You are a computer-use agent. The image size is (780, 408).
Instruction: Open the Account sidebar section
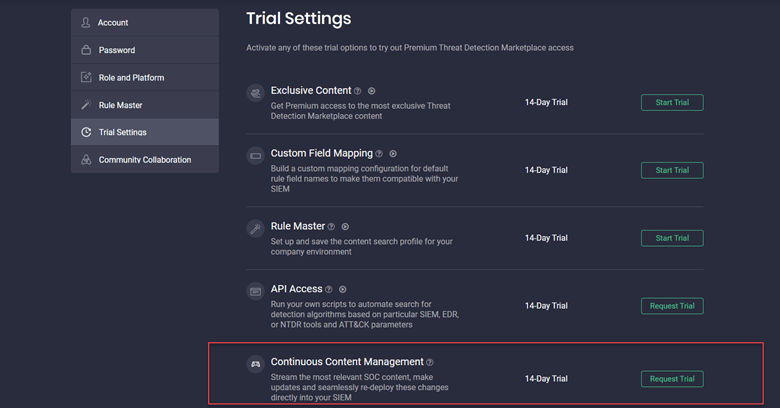point(145,22)
